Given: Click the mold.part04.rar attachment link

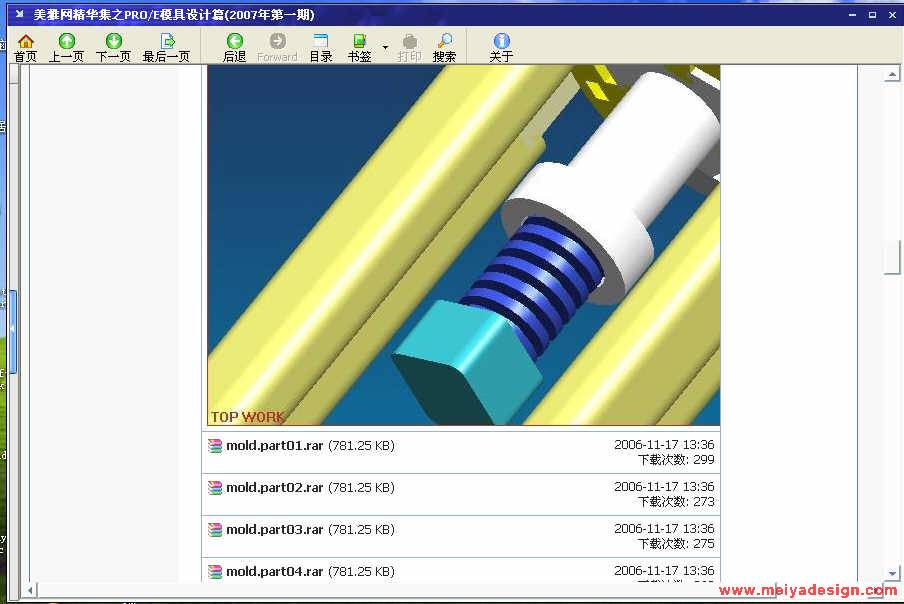Looking at the screenshot, I should pyautogui.click(x=274, y=572).
